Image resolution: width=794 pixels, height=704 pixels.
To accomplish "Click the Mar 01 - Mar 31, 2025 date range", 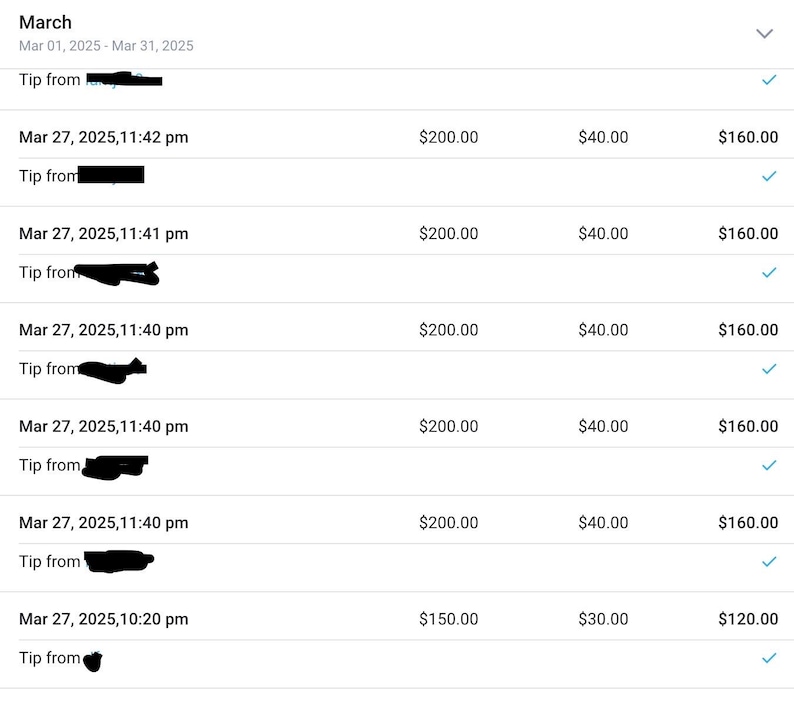I will click(x=106, y=46).
